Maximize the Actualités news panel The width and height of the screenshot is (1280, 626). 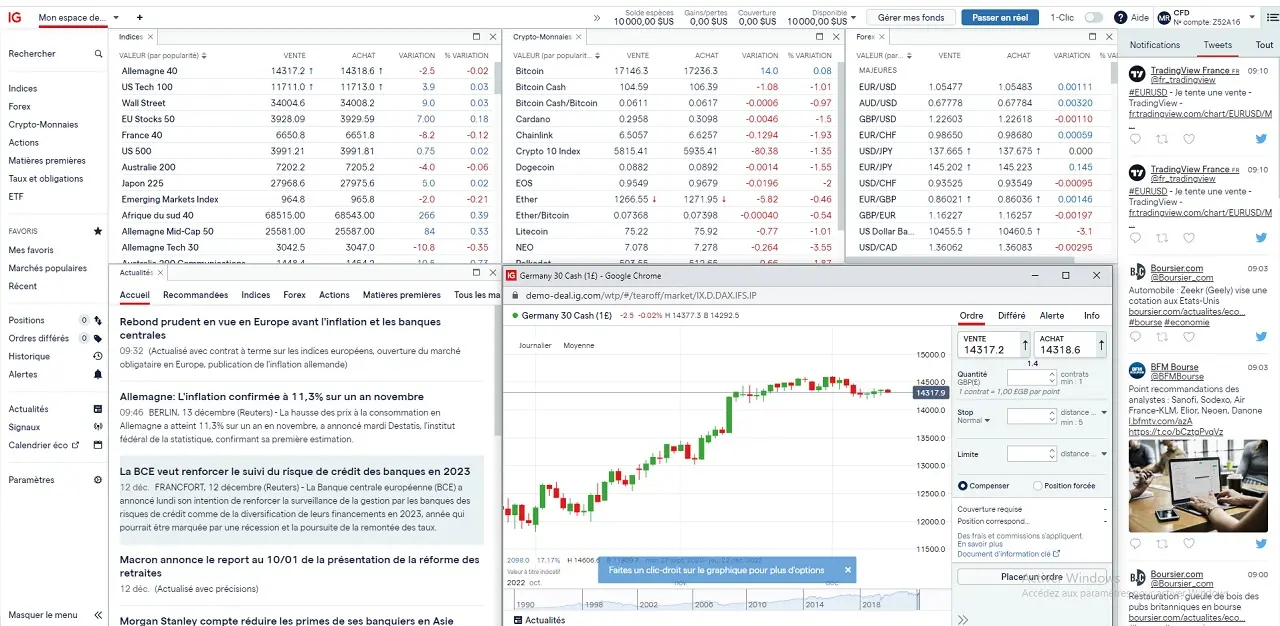476,272
